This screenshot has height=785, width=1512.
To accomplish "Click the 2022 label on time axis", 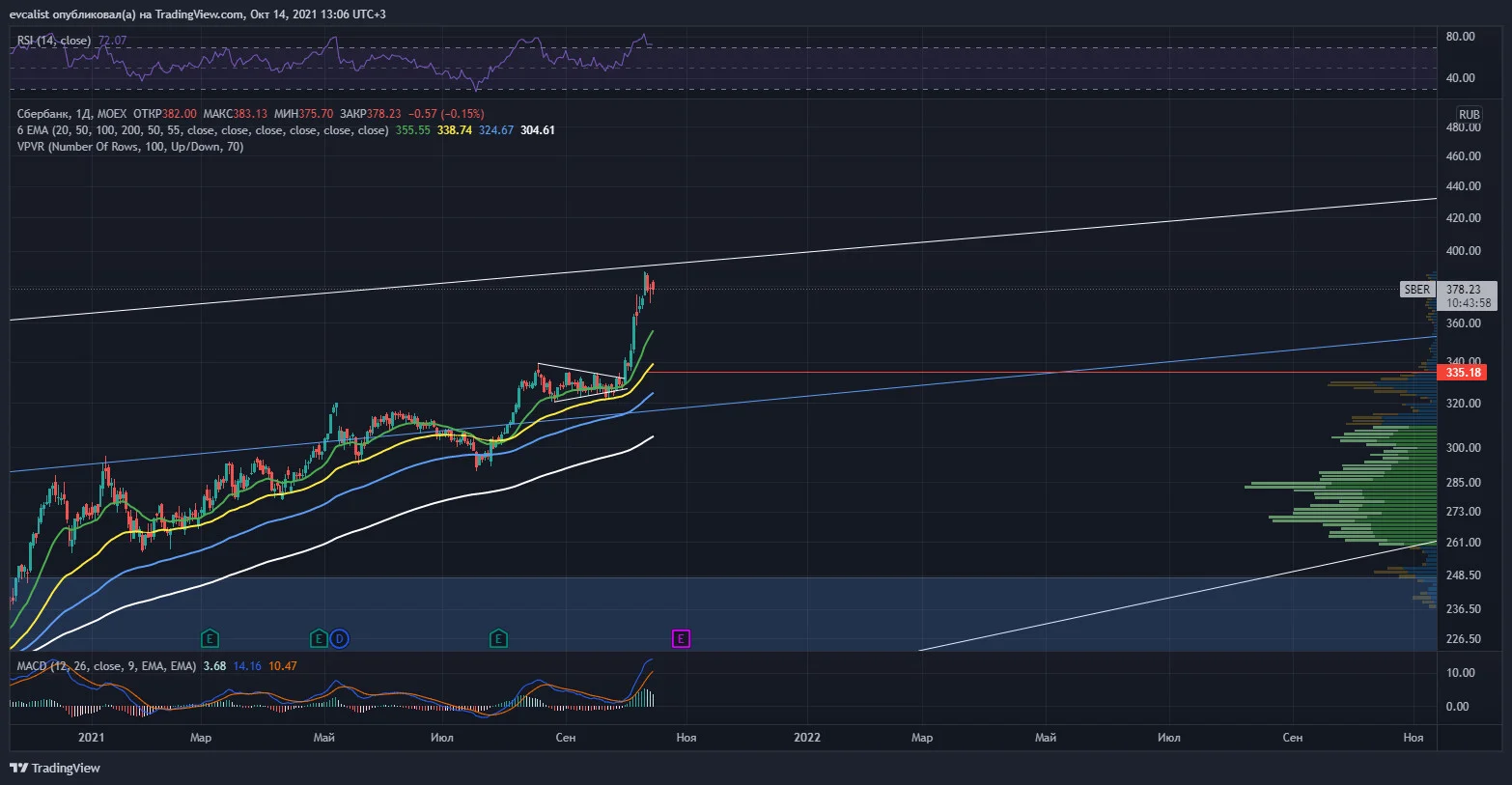I will [x=807, y=738].
